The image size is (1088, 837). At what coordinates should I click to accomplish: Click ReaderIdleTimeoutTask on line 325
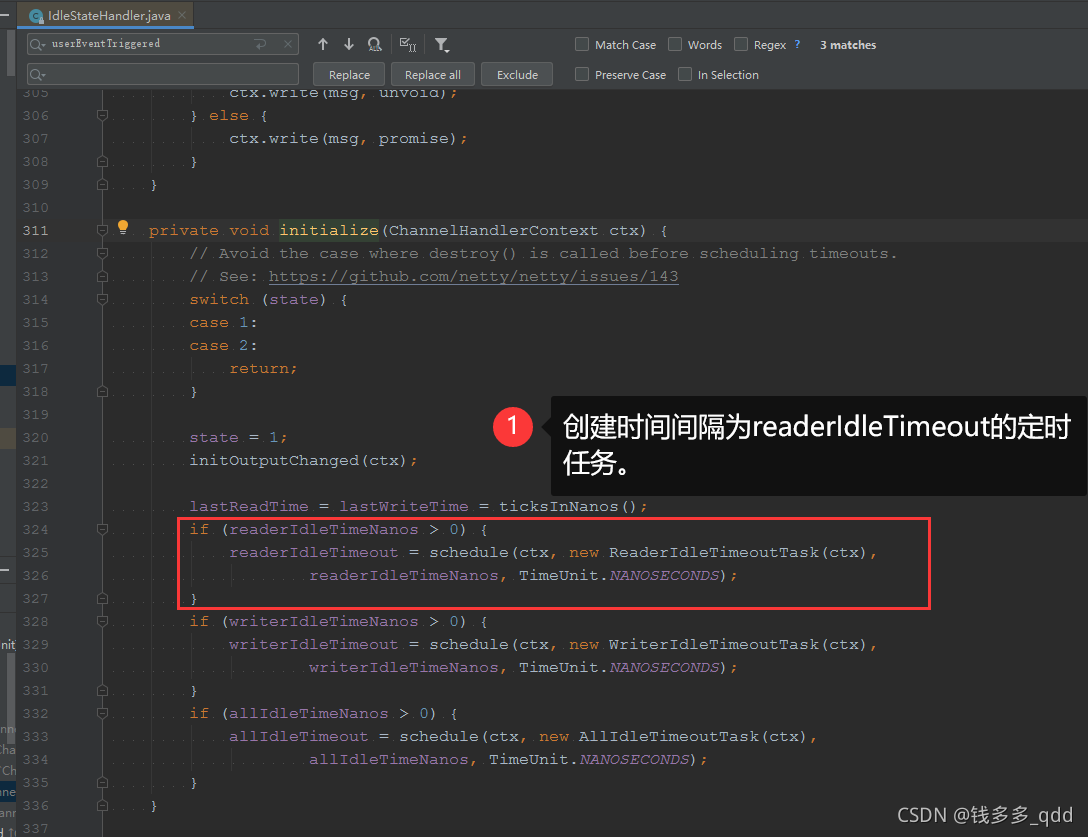tap(714, 552)
